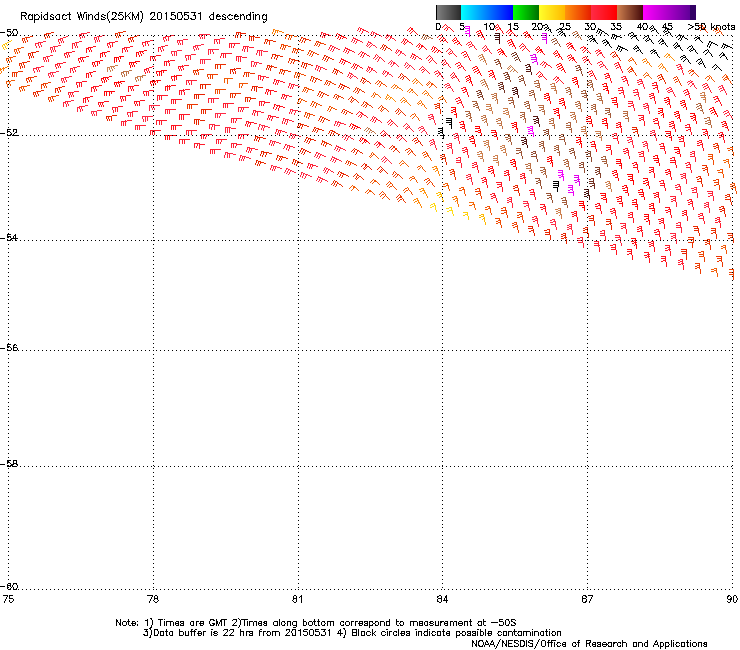Viewport: 740px width, 650px height.
Task: Click the longitude label 81
Action: (297, 599)
